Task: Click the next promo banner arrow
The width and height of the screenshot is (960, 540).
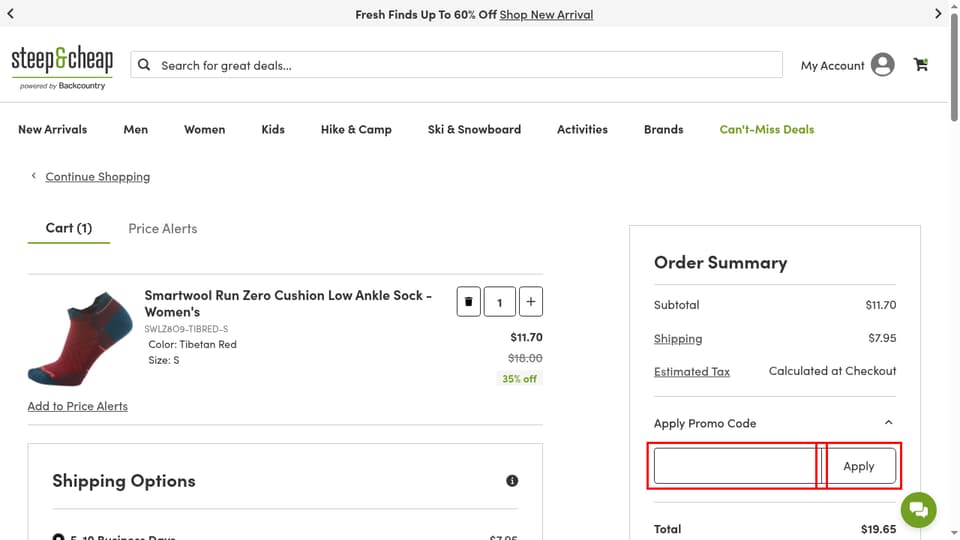Action: coord(937,13)
